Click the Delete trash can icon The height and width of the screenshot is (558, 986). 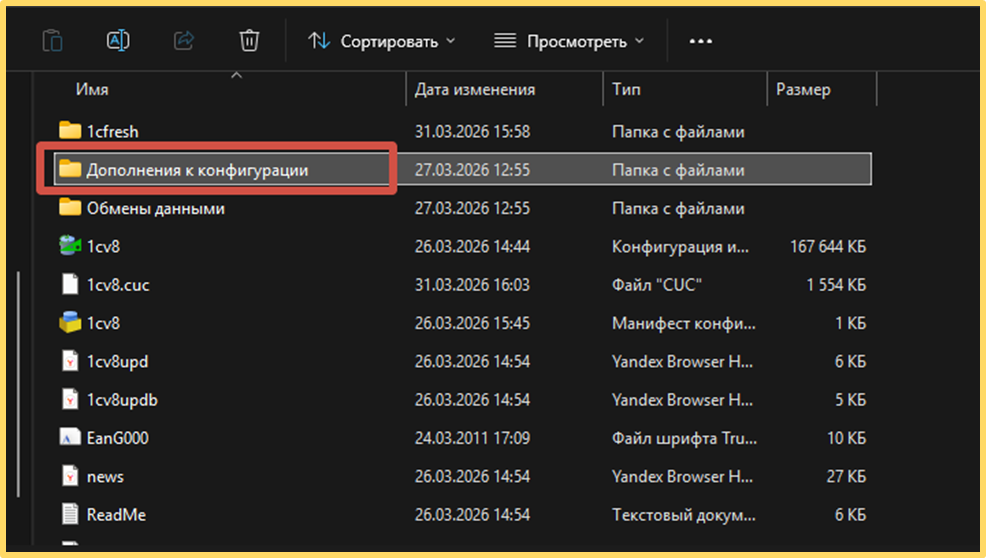(x=249, y=41)
